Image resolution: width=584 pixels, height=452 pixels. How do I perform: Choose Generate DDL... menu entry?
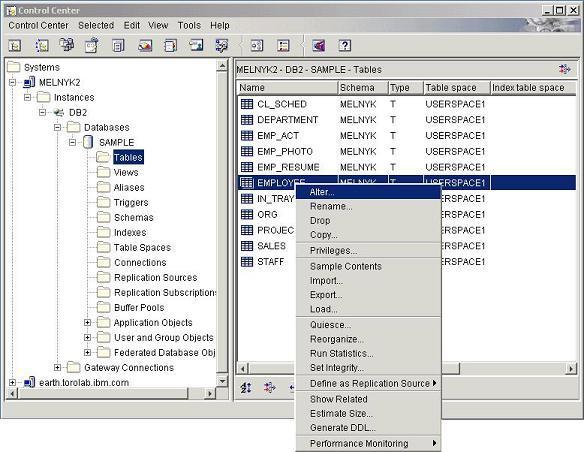[x=368, y=428]
